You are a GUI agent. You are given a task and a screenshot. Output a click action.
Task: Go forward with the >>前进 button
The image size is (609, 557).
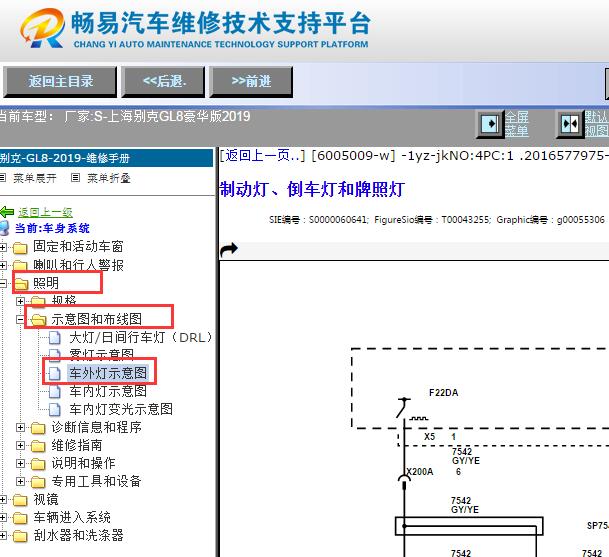pyautogui.click(x=251, y=82)
